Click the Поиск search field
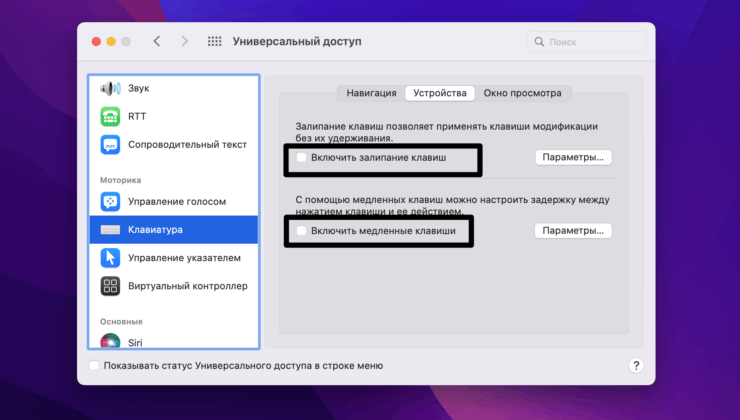Viewport: 740px width, 420px height. click(590, 42)
